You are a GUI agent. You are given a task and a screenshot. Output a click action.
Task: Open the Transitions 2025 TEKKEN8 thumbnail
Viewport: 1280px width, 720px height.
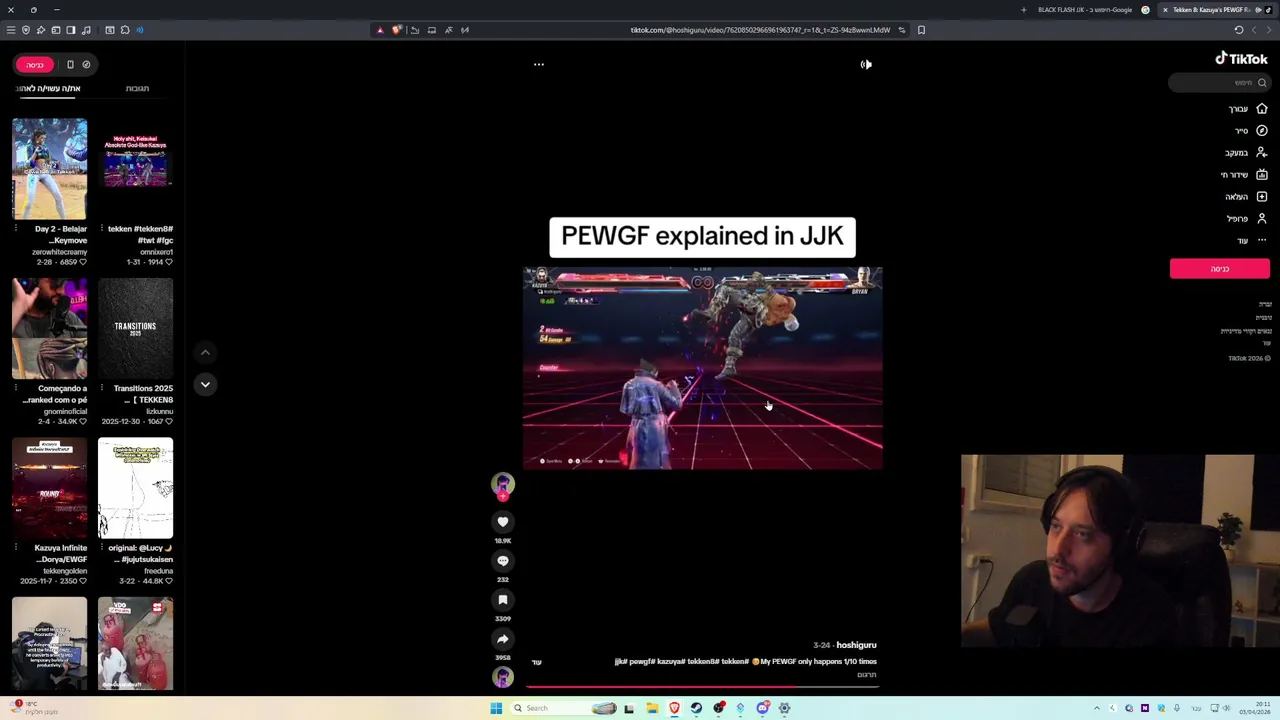tap(136, 328)
